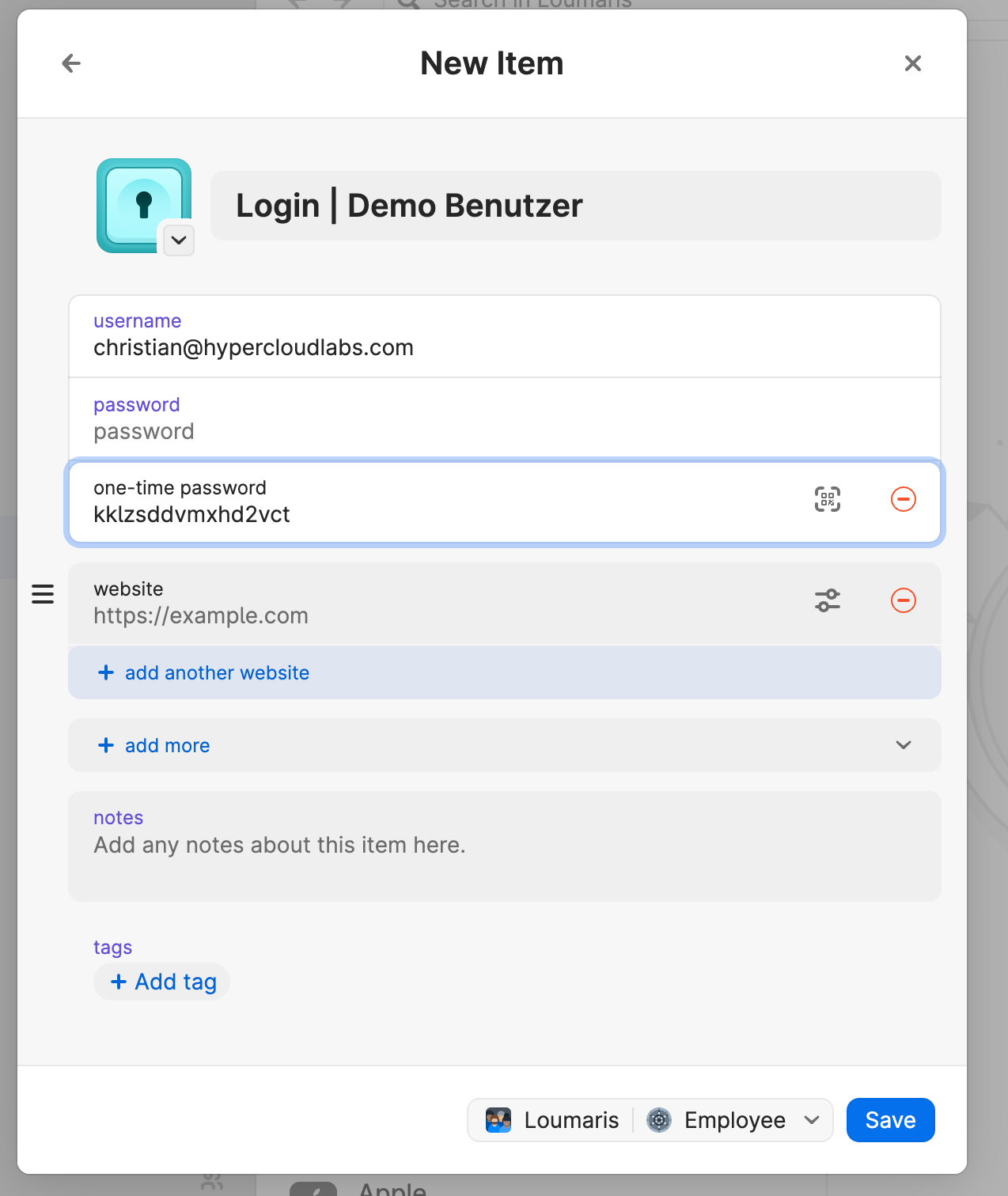Remove the one-time password field
Image resolution: width=1008 pixels, height=1196 pixels.
pyautogui.click(x=903, y=499)
